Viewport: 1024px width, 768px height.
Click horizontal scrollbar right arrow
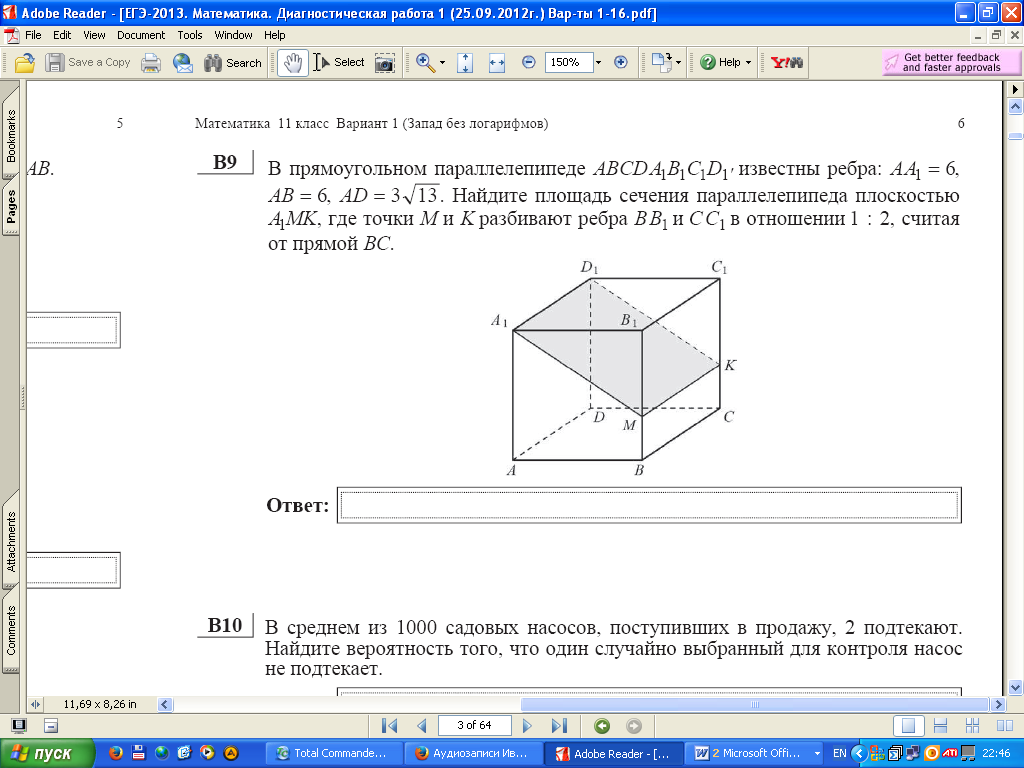[998, 705]
